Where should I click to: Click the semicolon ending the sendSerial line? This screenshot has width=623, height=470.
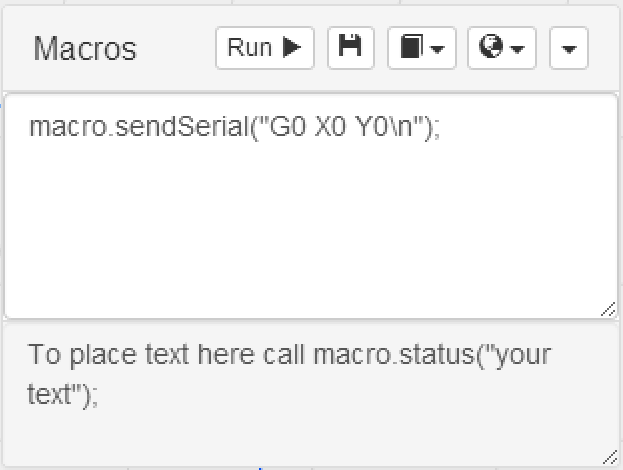pos(436,129)
